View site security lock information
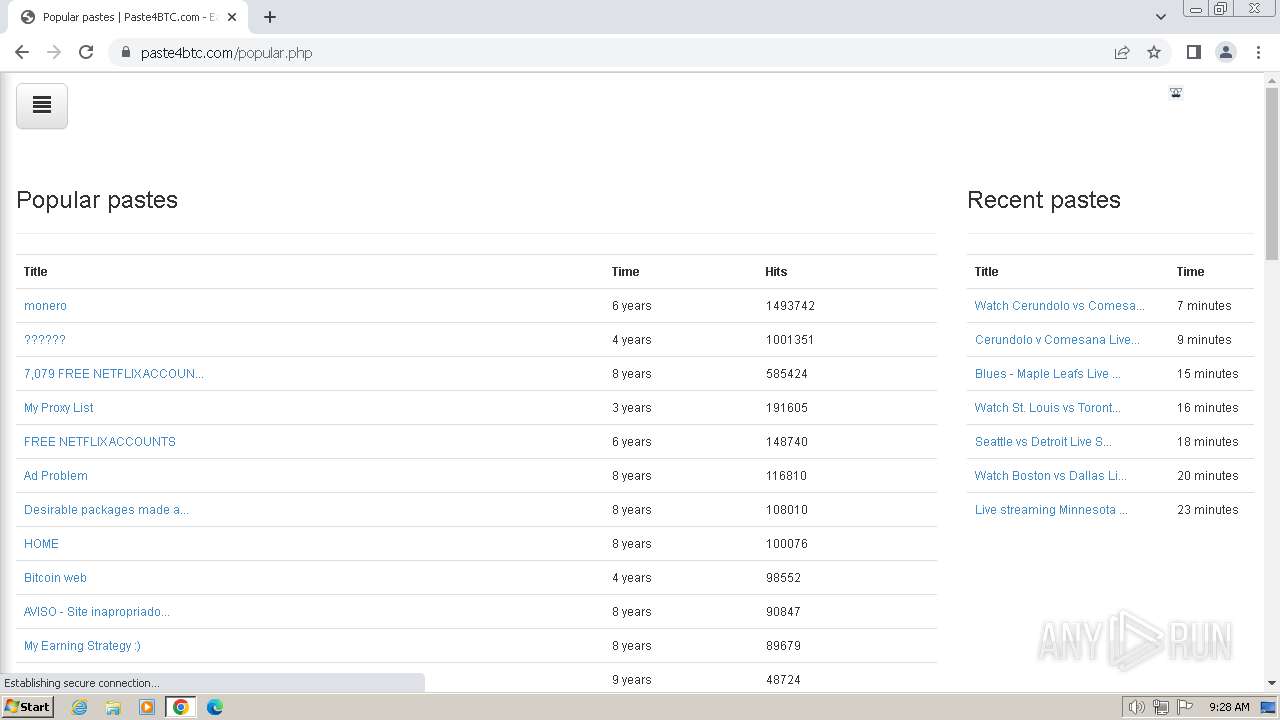The width and height of the screenshot is (1280, 720). [x=126, y=52]
